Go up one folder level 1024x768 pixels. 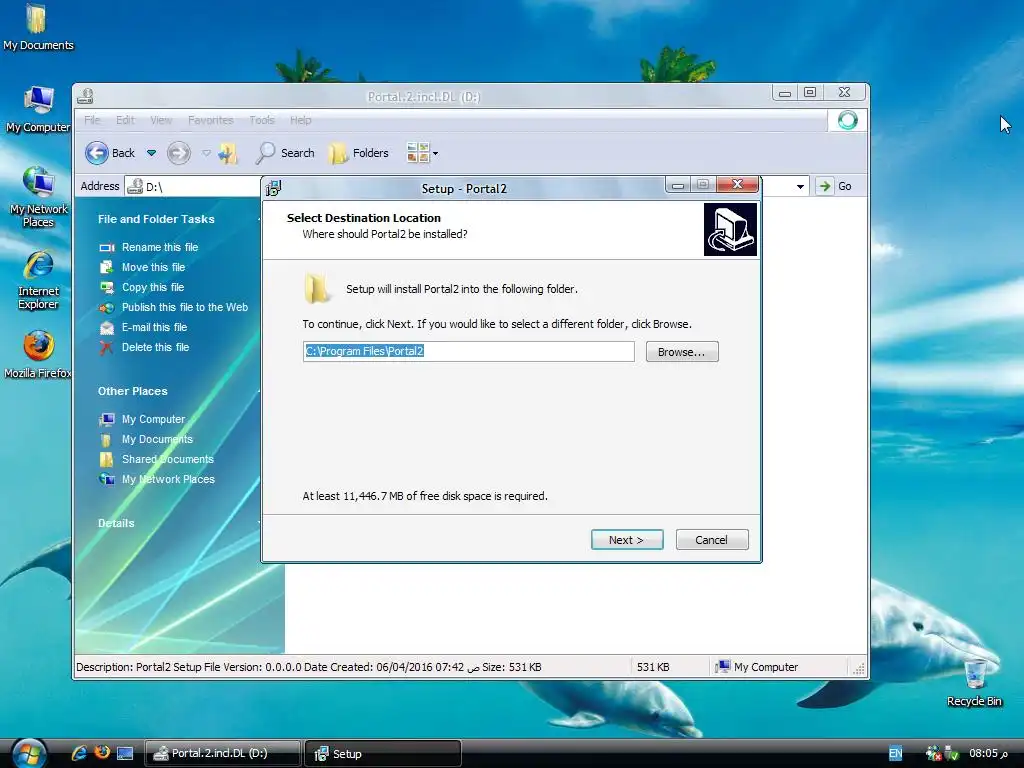(228, 153)
